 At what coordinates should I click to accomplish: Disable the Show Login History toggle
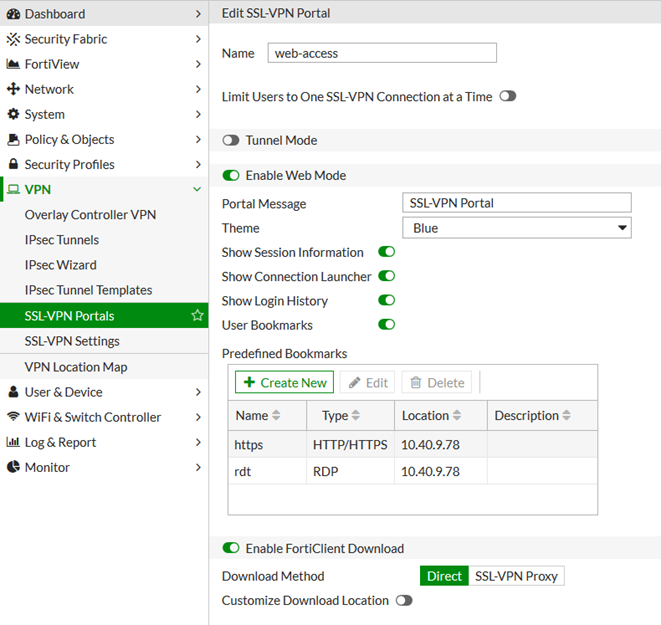pyautogui.click(x=386, y=301)
